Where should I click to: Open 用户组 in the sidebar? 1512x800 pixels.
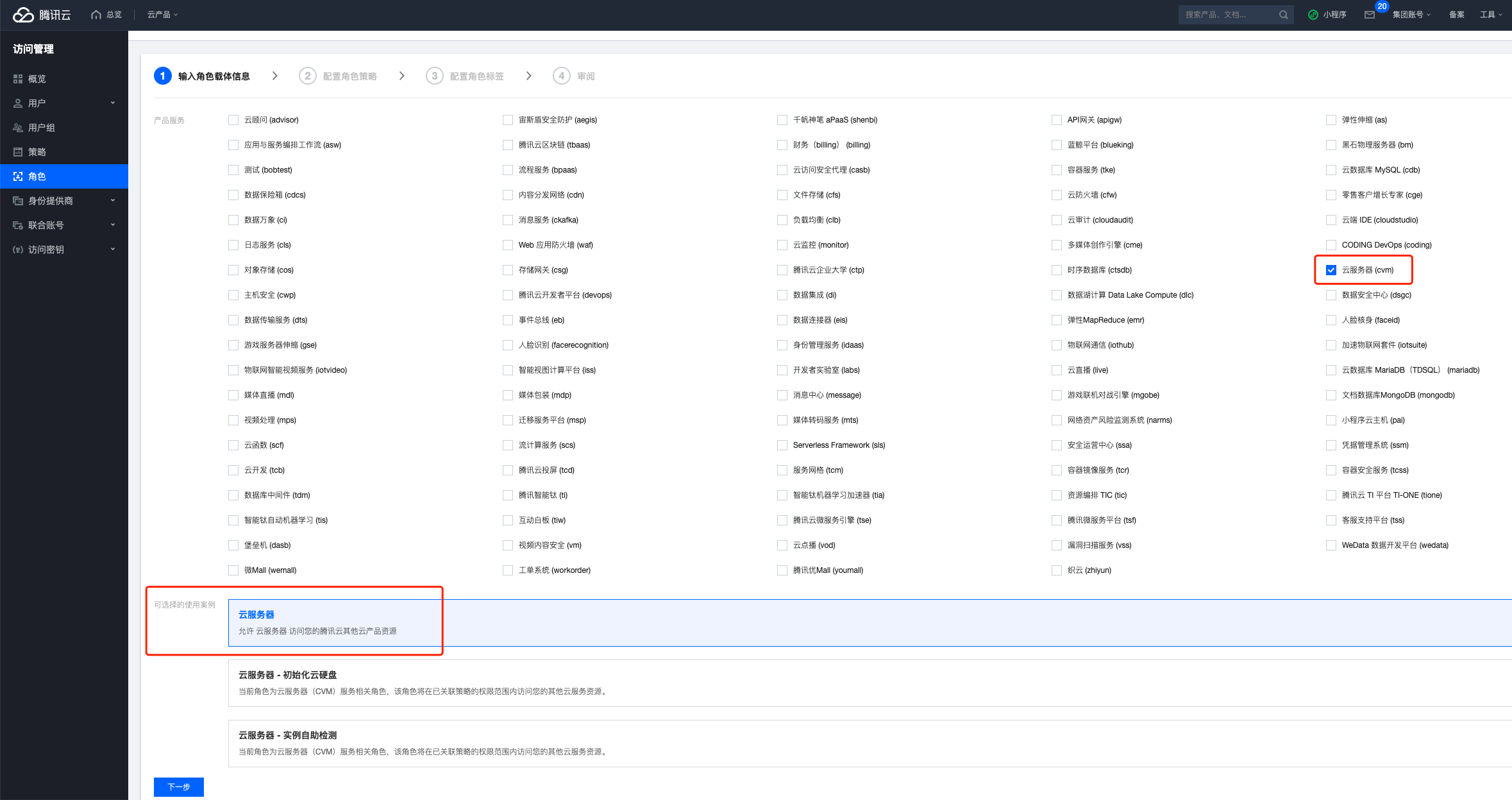[64, 128]
